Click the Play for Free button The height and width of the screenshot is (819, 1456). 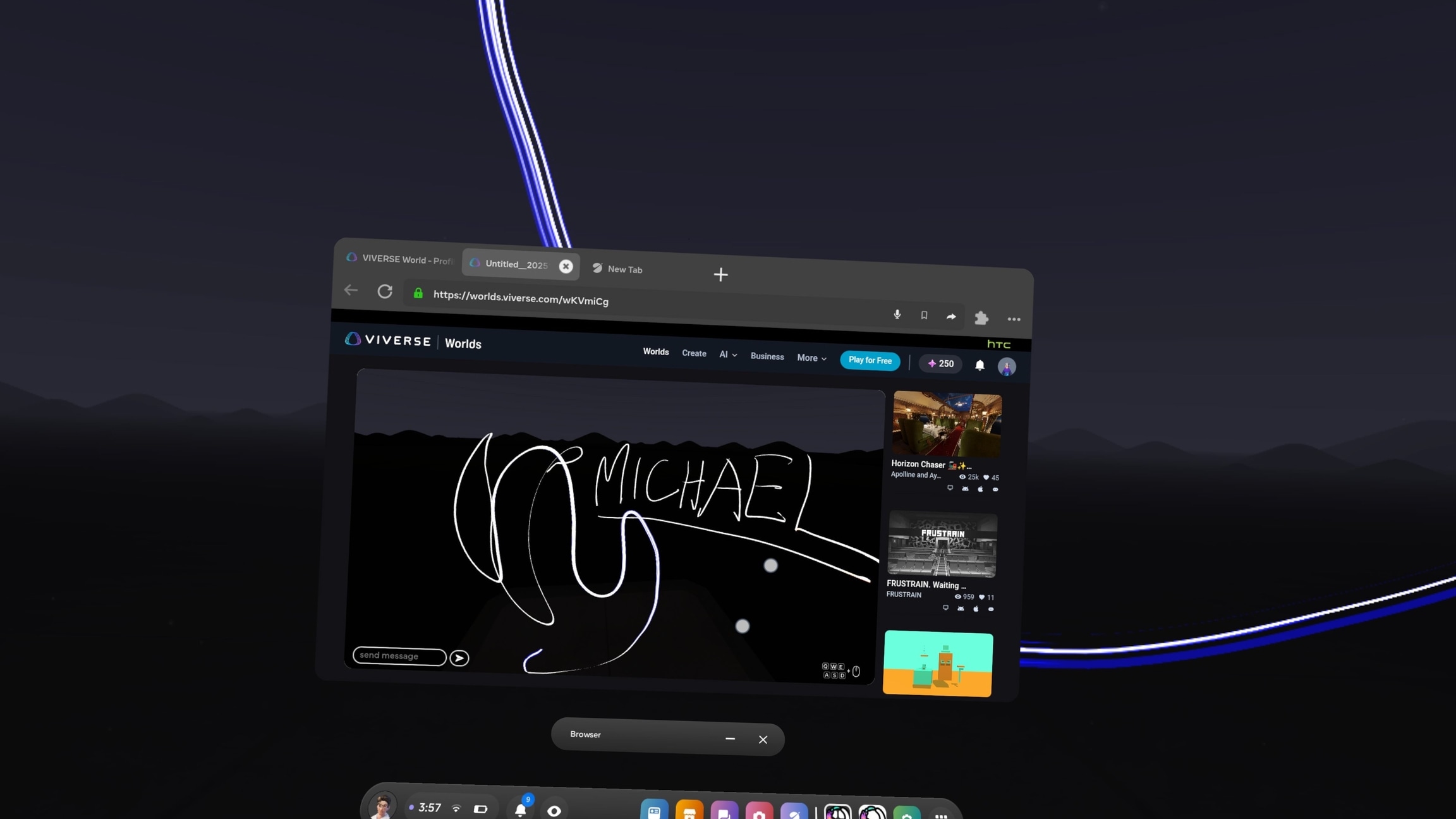tap(870, 360)
